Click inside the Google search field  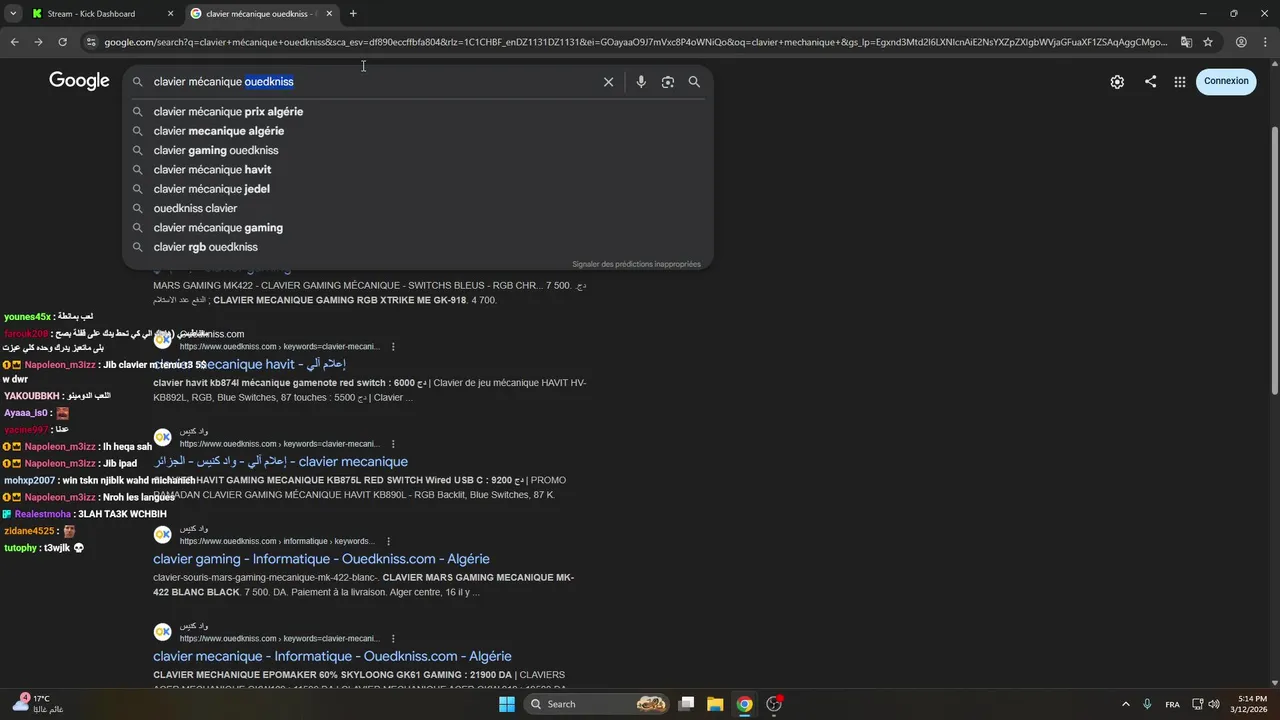370,82
